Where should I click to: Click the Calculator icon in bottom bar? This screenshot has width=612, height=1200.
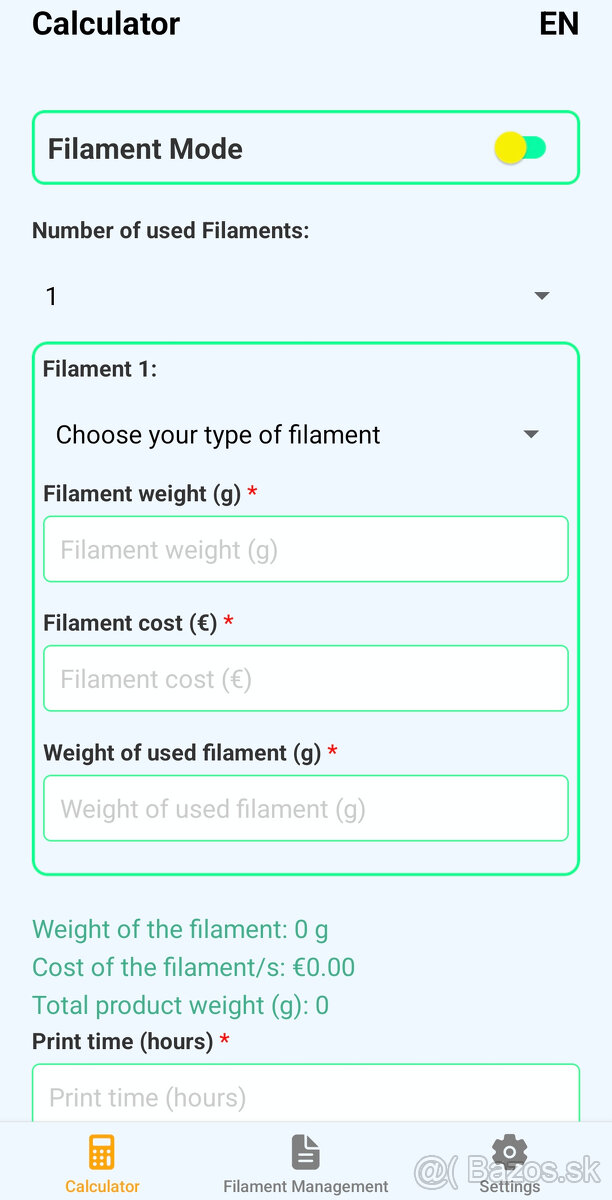pos(102,1152)
